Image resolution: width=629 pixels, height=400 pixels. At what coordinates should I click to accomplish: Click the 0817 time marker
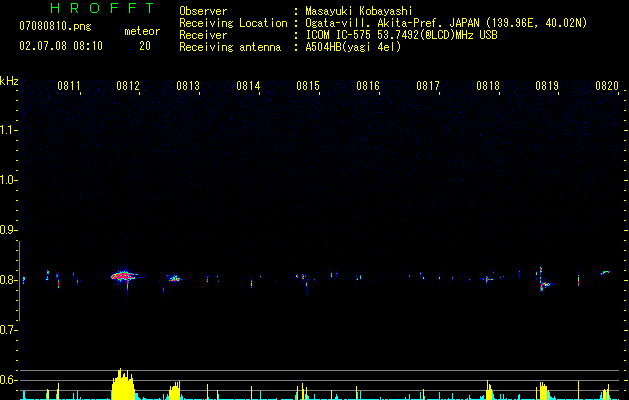[x=428, y=85]
